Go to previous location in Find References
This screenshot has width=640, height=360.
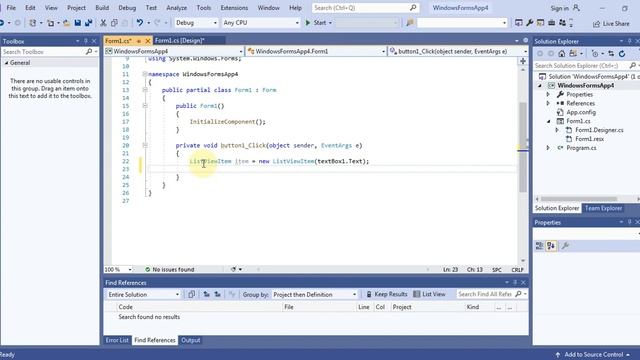point(207,294)
